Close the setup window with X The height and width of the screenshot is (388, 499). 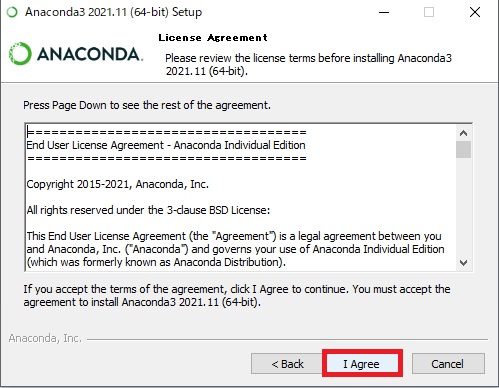click(475, 12)
